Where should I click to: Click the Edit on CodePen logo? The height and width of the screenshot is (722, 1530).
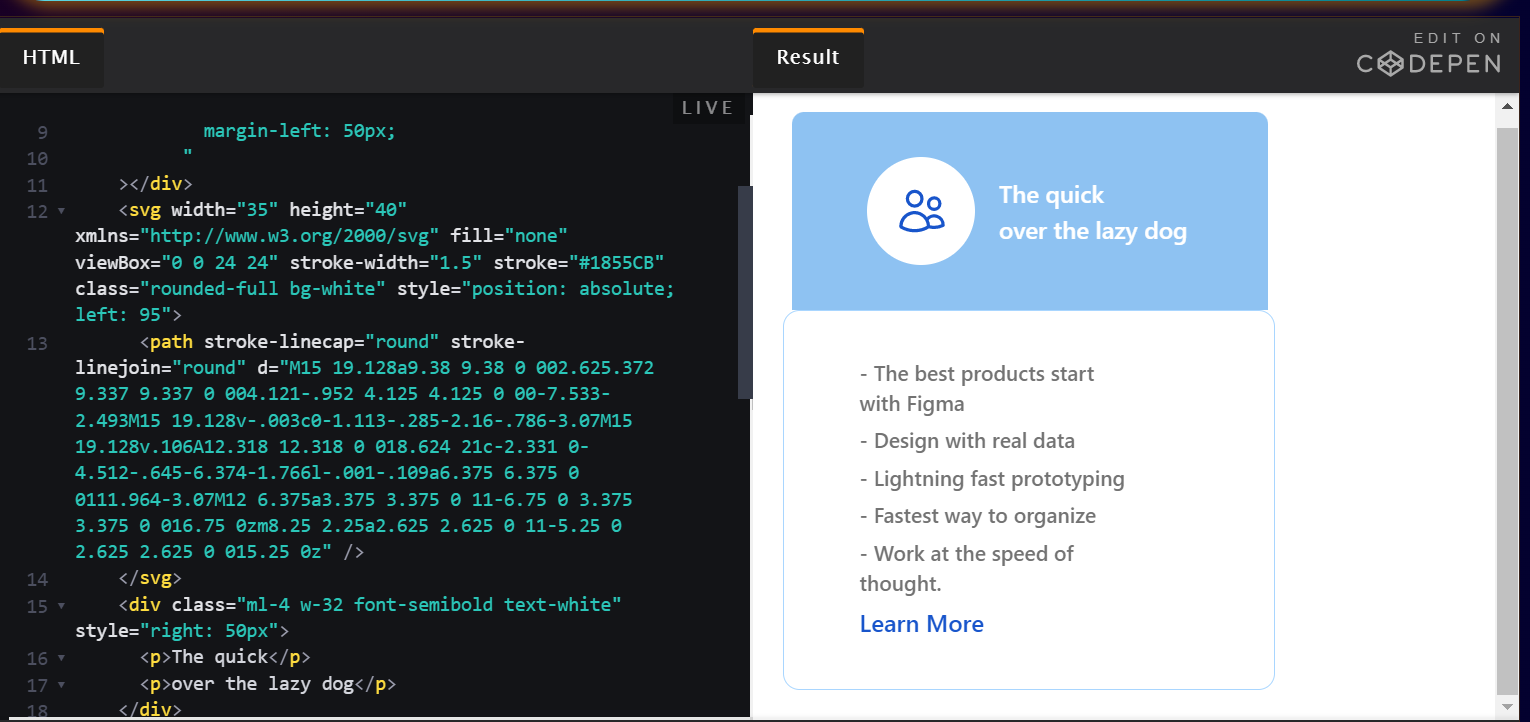pos(1429,55)
